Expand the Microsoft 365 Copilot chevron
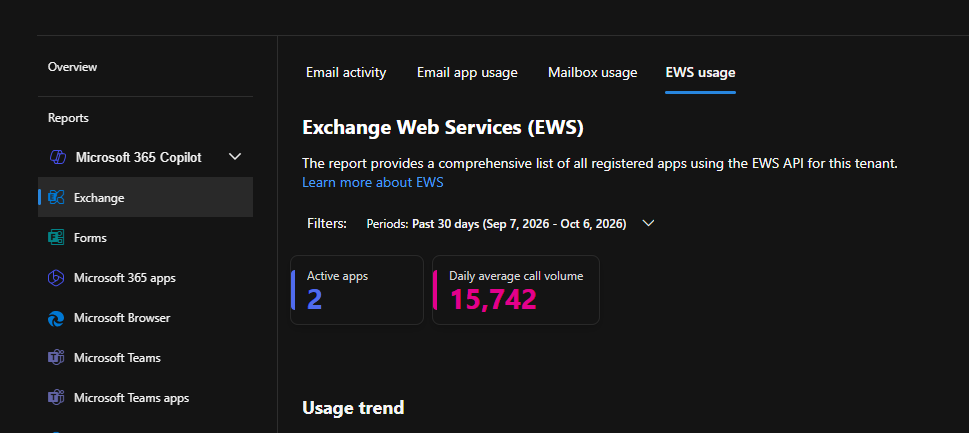The width and height of the screenshot is (969, 433). pyautogui.click(x=235, y=157)
